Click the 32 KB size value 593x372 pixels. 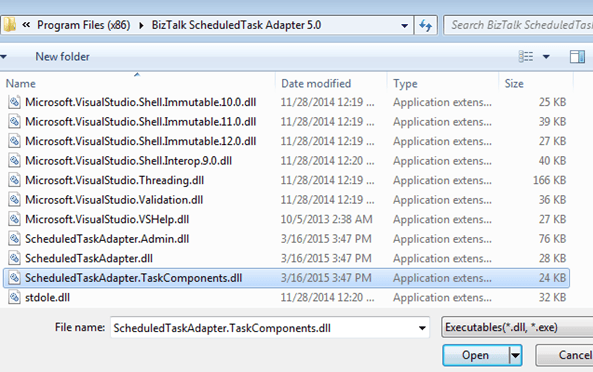click(553, 298)
